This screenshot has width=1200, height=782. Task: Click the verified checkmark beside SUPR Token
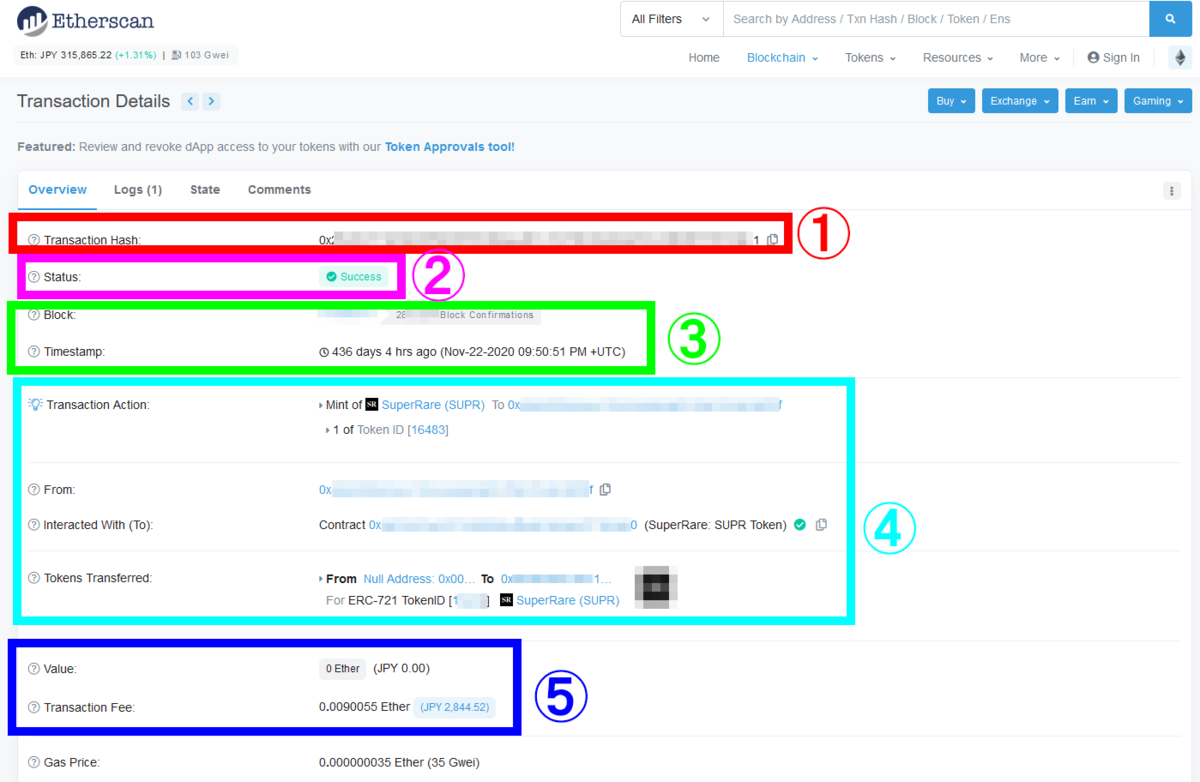tap(800, 525)
